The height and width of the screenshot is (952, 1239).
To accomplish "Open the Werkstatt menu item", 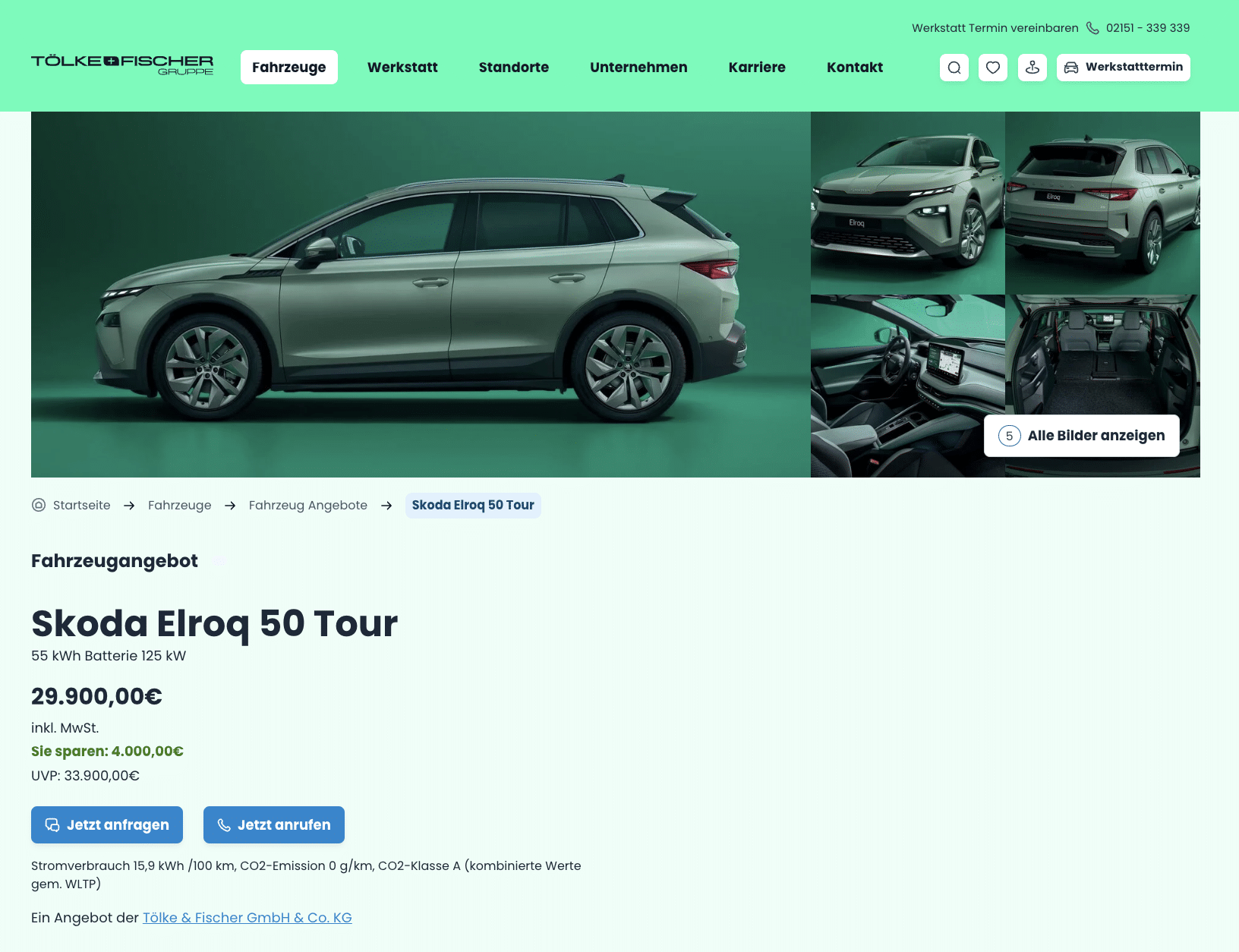I will click(x=402, y=68).
